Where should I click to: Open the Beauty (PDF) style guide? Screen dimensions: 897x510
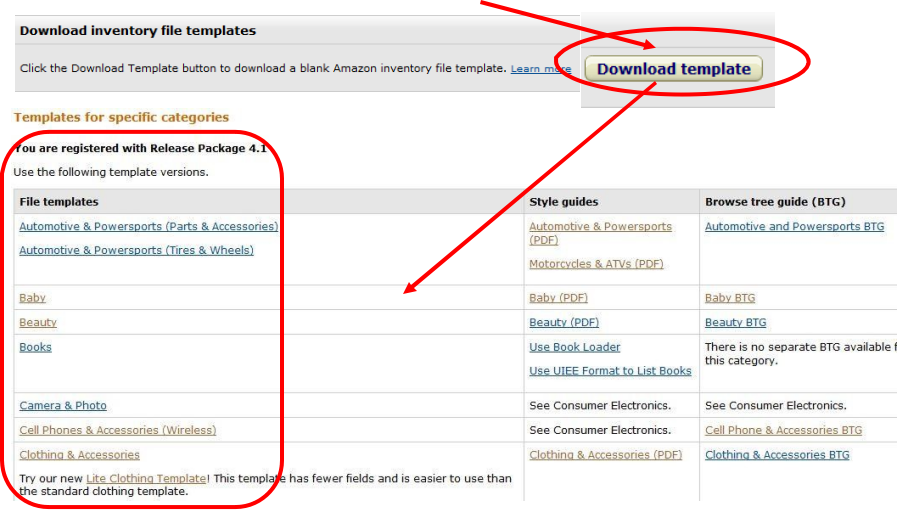click(564, 322)
